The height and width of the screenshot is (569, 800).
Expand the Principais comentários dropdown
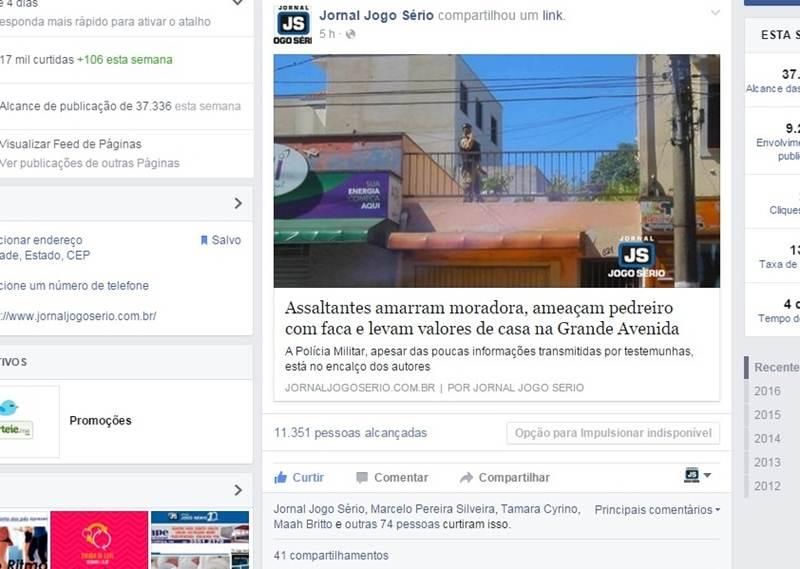[x=657, y=510]
